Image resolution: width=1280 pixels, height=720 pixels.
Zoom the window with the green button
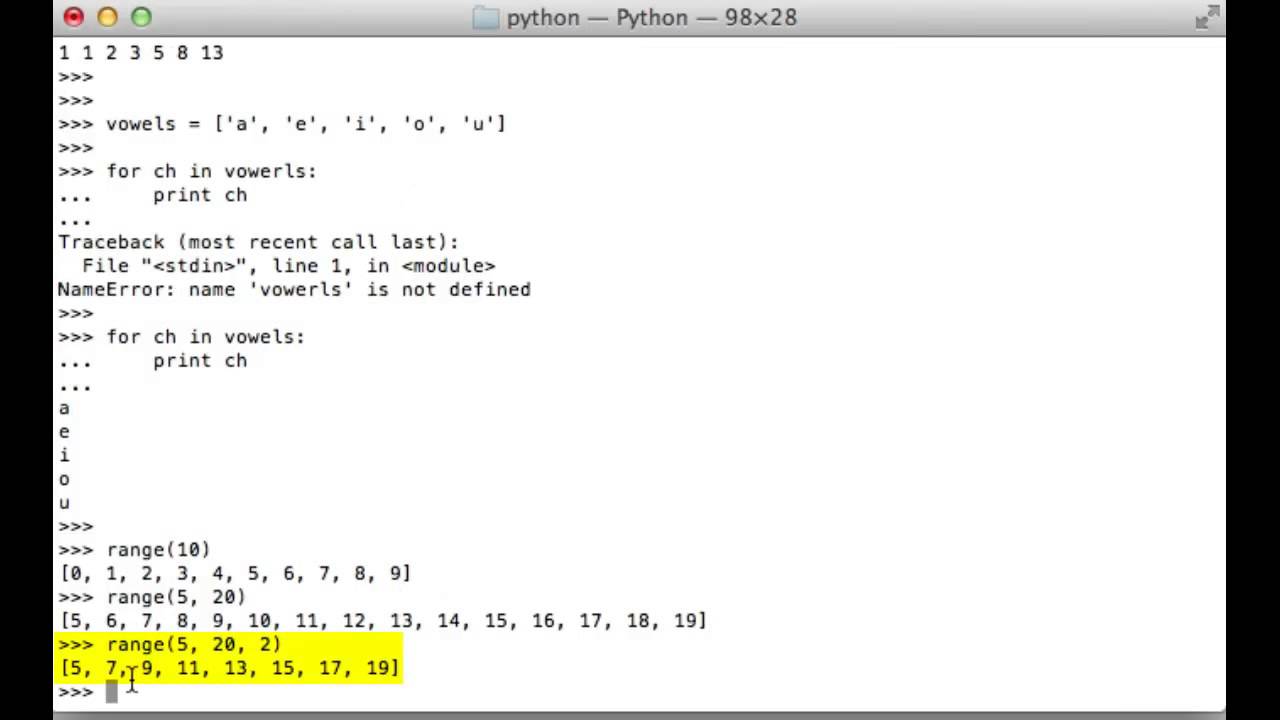[x=141, y=17]
